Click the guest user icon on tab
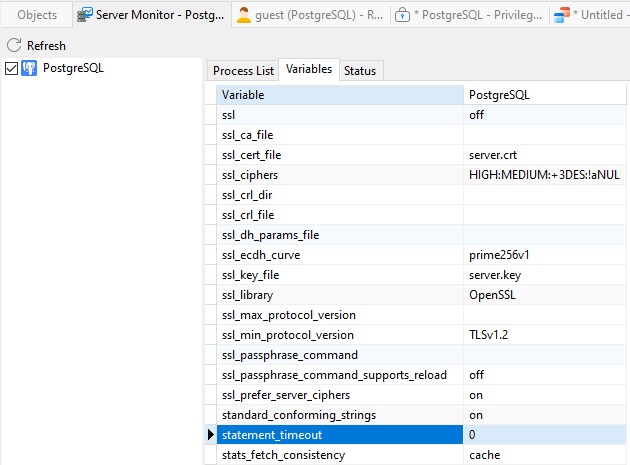 (x=243, y=15)
